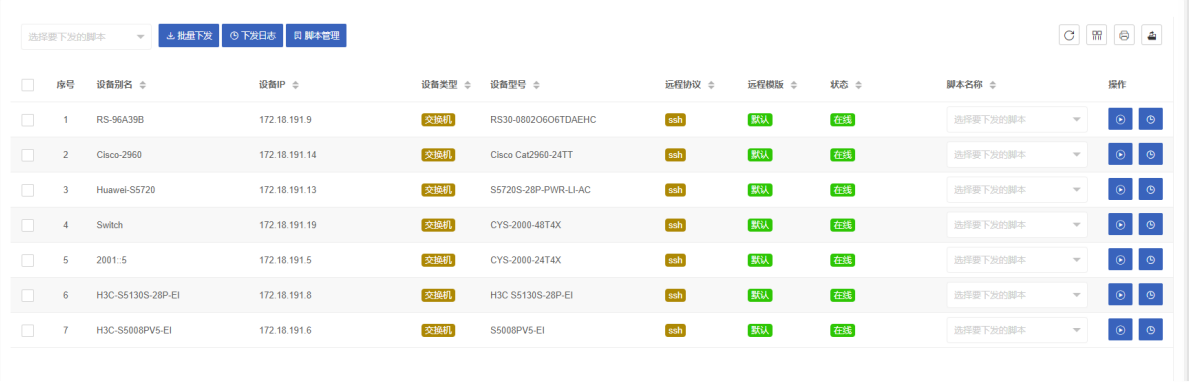The image size is (1189, 382).
Task: Click the CYS-2000-24T4X model cell
Action: [x=525, y=260]
